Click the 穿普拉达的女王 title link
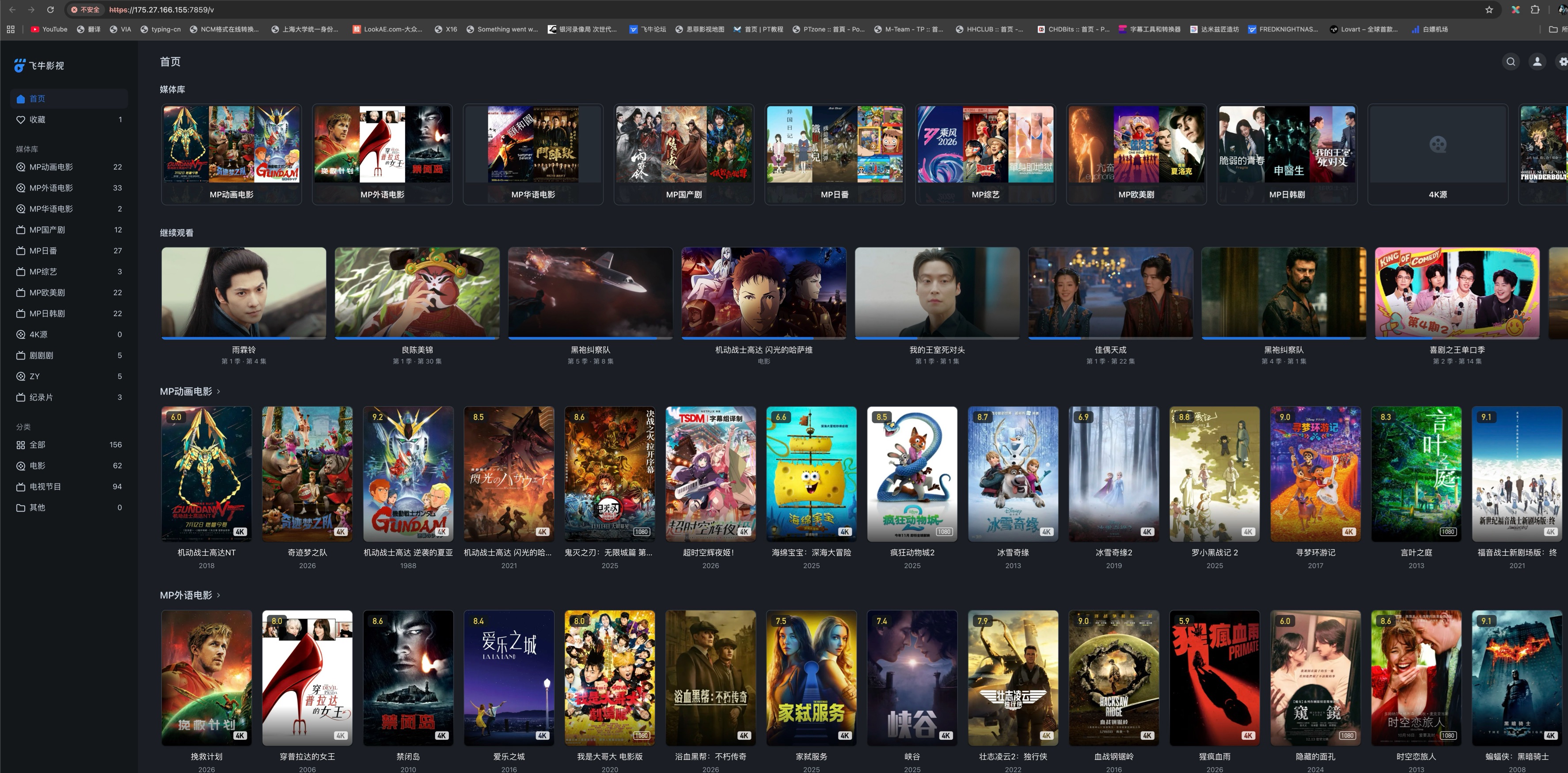Screen dimensions: 1568x773 308,757
